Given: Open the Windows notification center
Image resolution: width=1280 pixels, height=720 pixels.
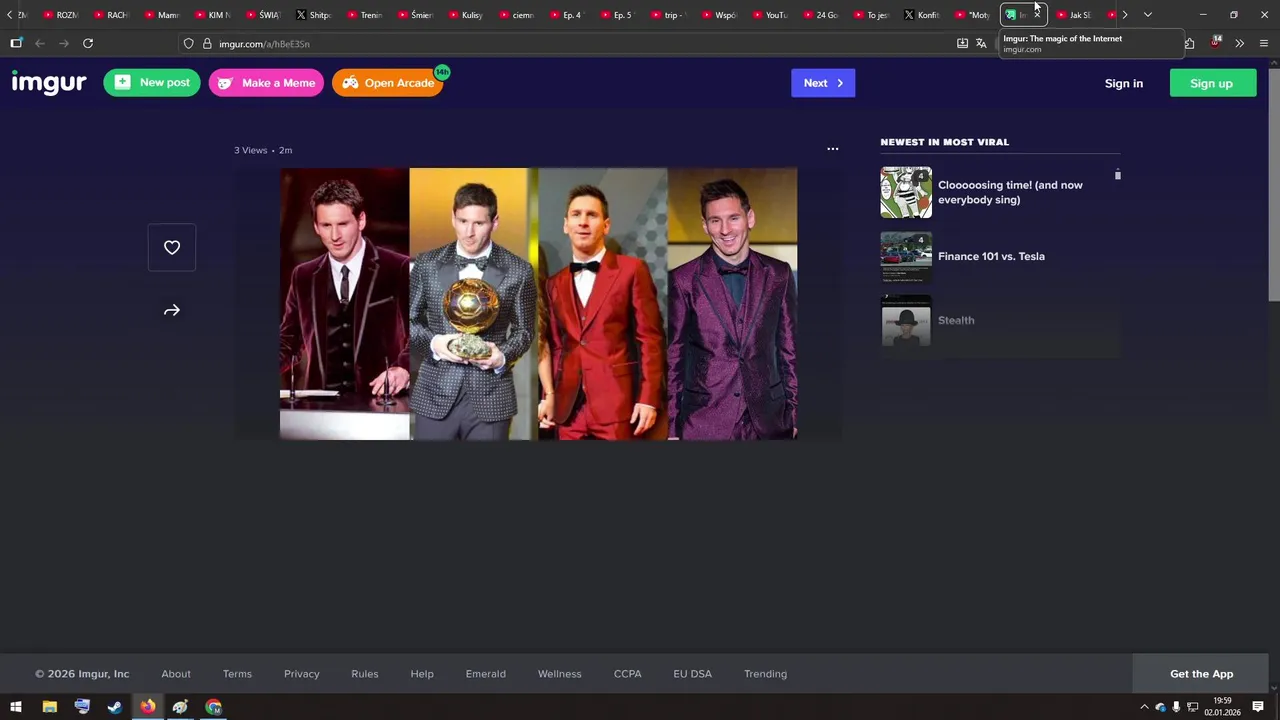Looking at the screenshot, I should [x=1258, y=707].
